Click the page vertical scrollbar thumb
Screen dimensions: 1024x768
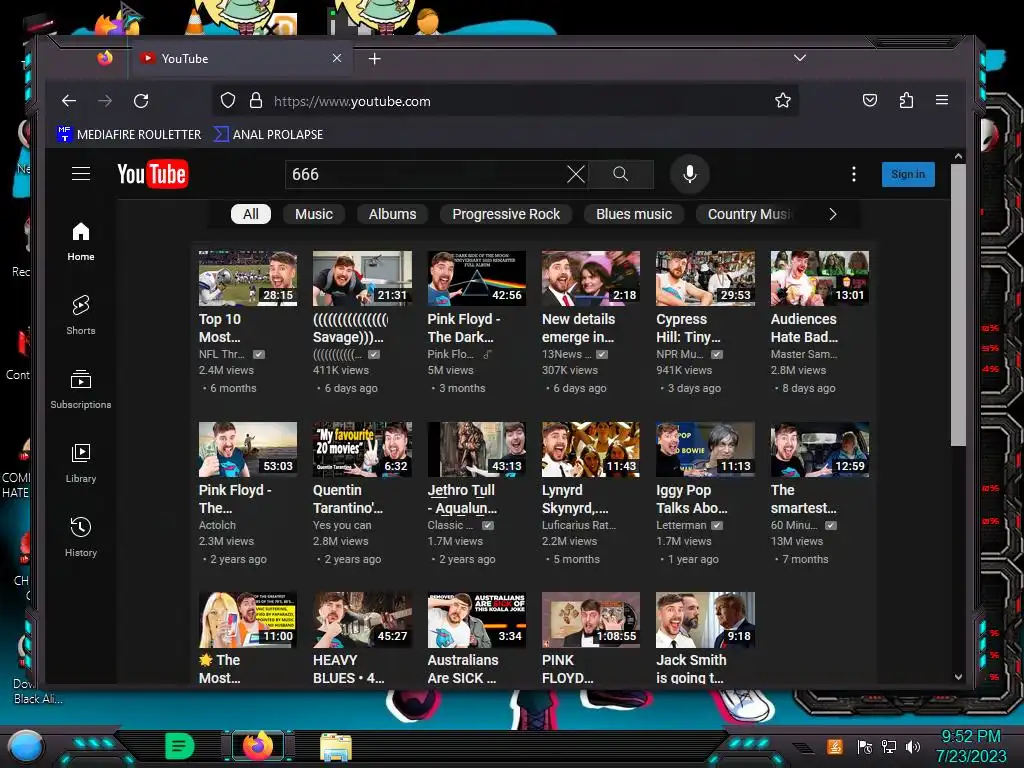958,304
